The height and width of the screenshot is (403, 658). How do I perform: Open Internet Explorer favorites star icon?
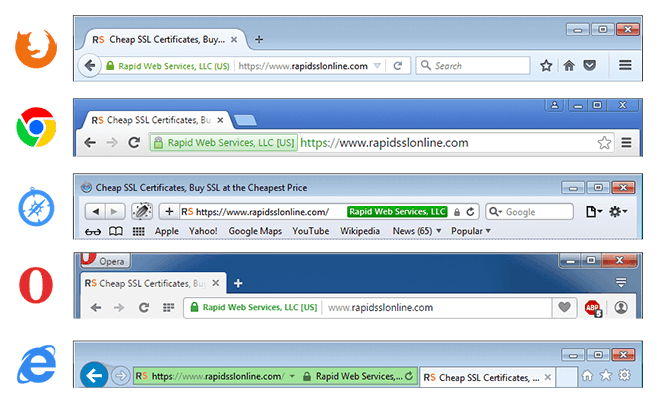(x=606, y=375)
